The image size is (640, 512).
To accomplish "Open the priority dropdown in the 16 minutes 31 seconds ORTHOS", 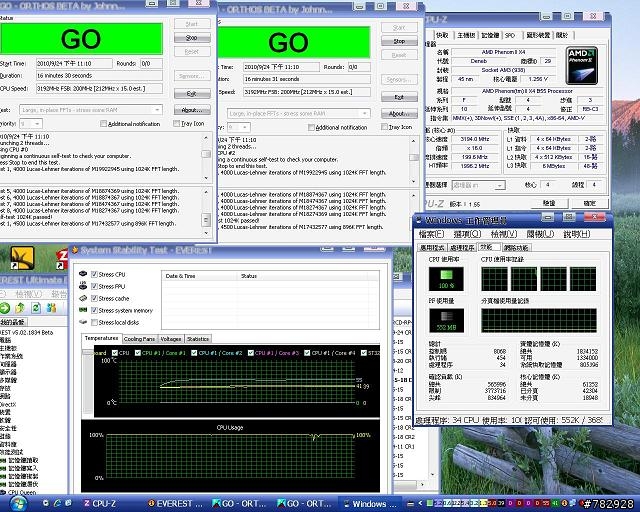I will [239, 127].
